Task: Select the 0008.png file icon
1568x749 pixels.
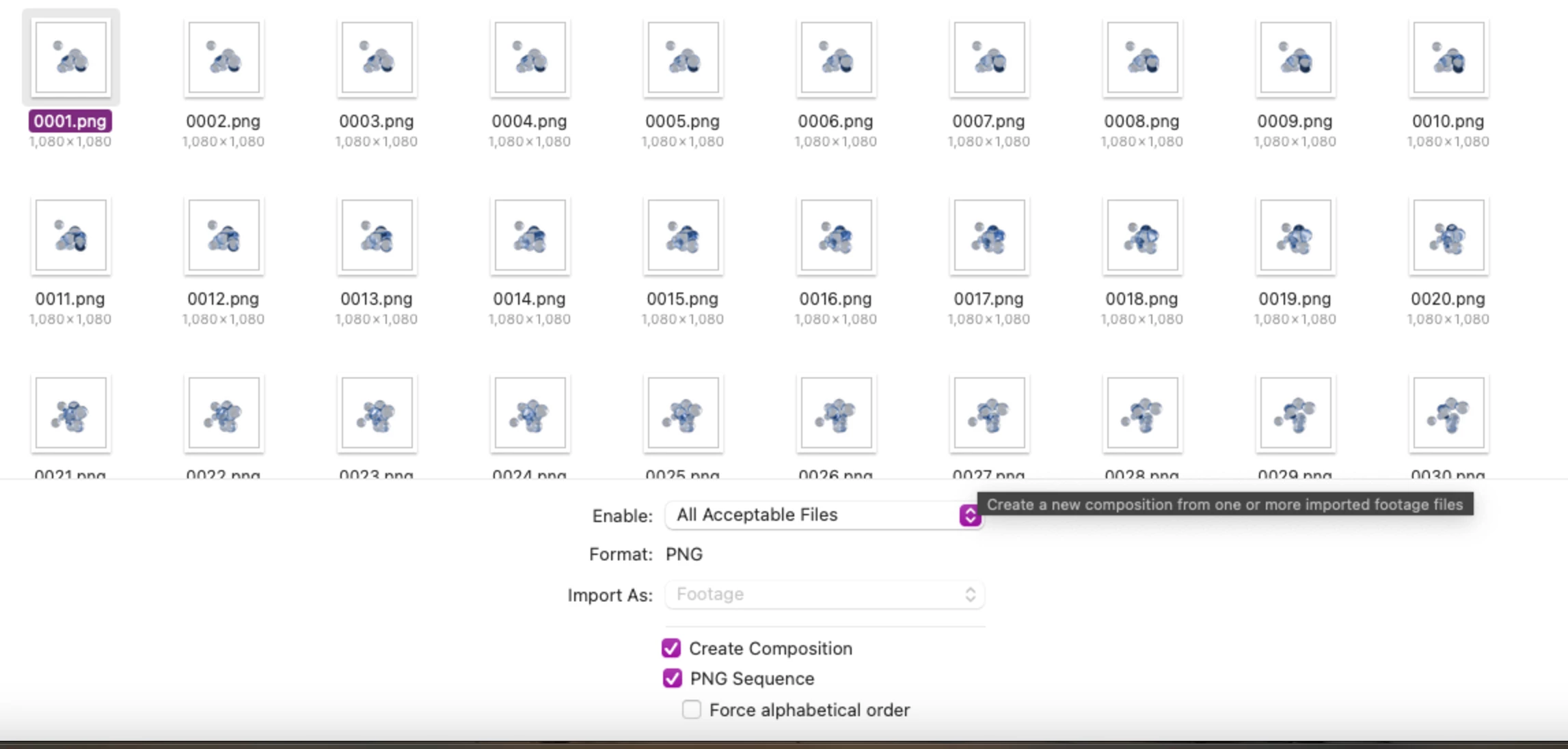Action: pyautogui.click(x=1142, y=58)
